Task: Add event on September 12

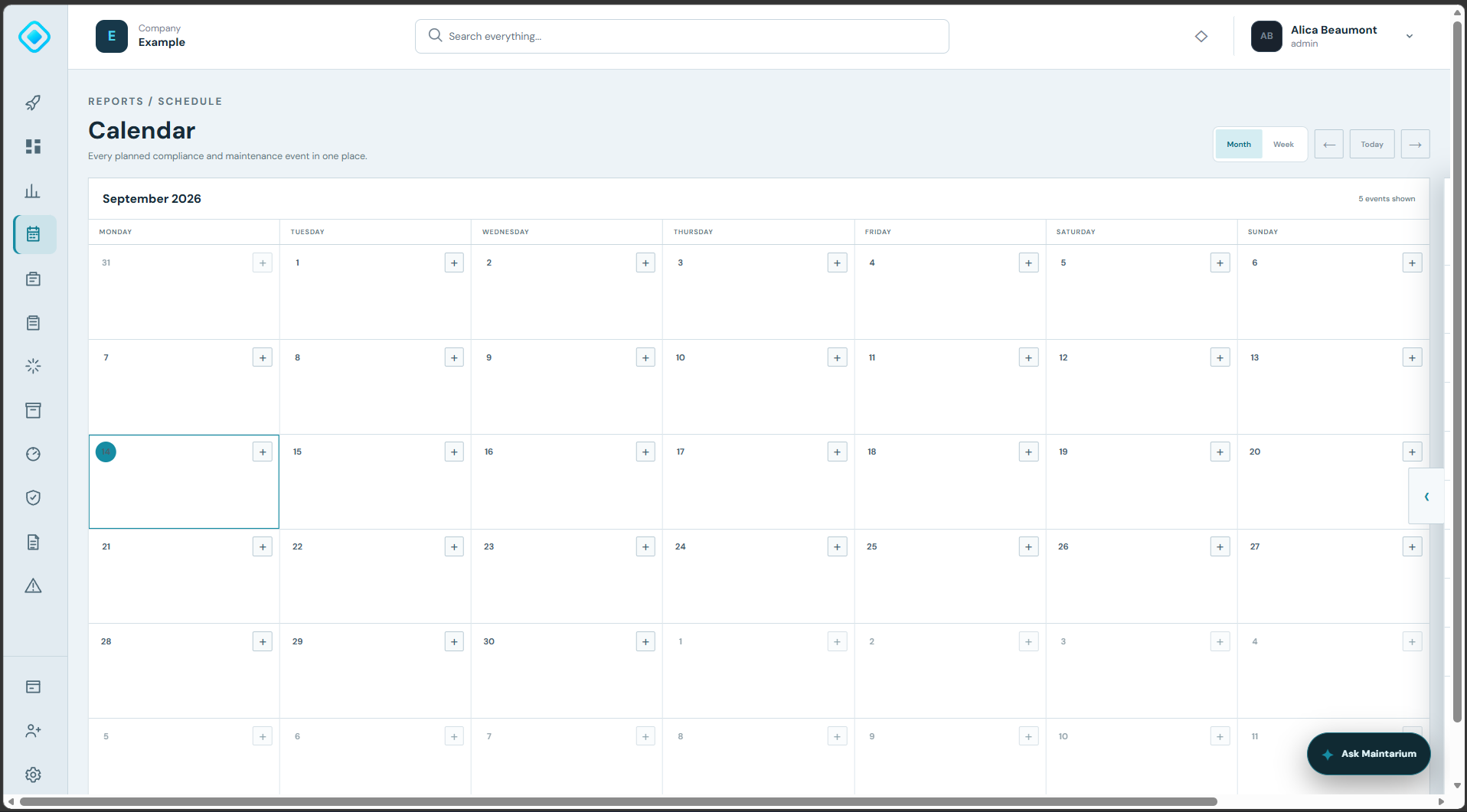Action: 1220,357
